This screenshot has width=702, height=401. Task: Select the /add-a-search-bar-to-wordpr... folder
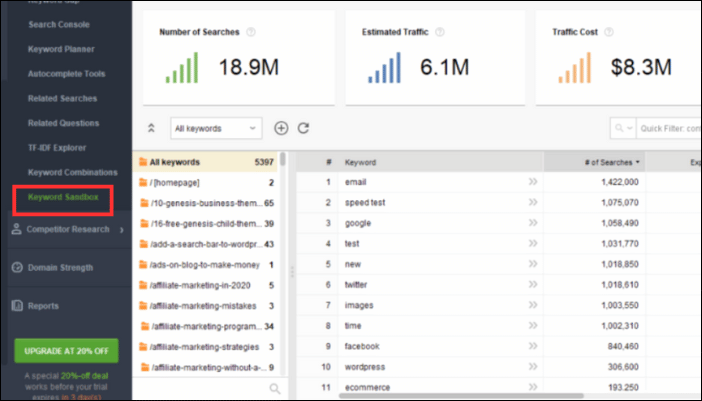[x=206, y=244]
